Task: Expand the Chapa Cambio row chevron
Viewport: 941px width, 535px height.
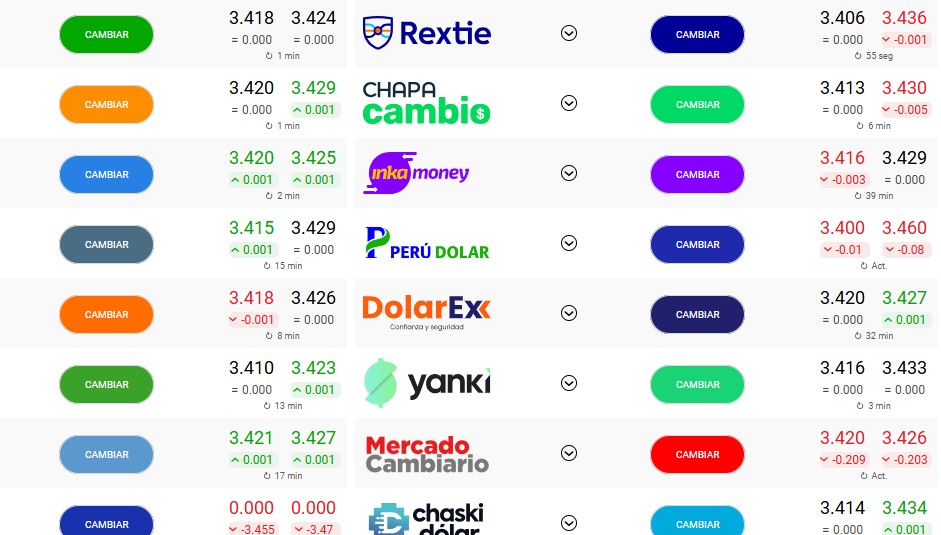Action: [569, 103]
